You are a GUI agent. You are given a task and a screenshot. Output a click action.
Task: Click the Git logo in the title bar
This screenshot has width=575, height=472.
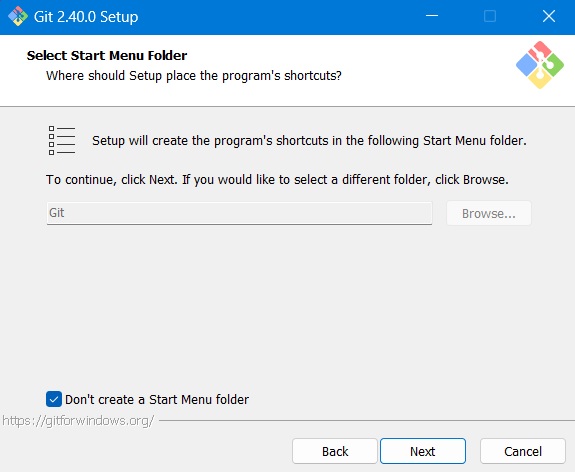click(x=18, y=16)
